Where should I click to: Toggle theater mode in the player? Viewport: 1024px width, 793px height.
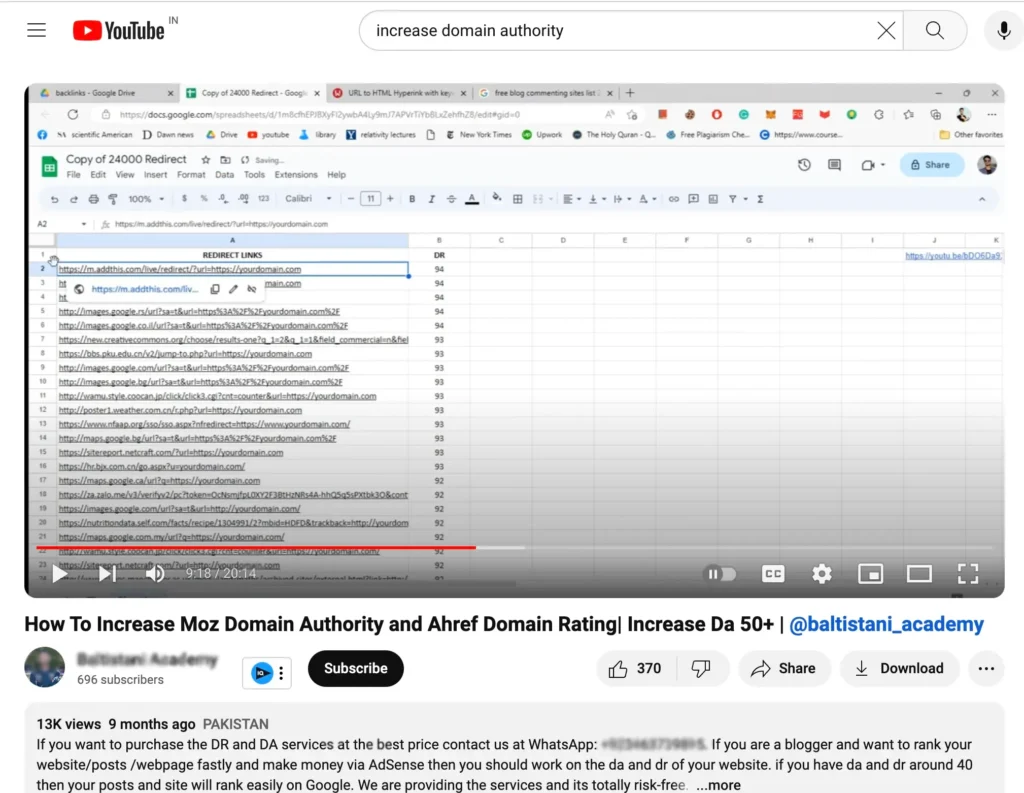(x=919, y=574)
